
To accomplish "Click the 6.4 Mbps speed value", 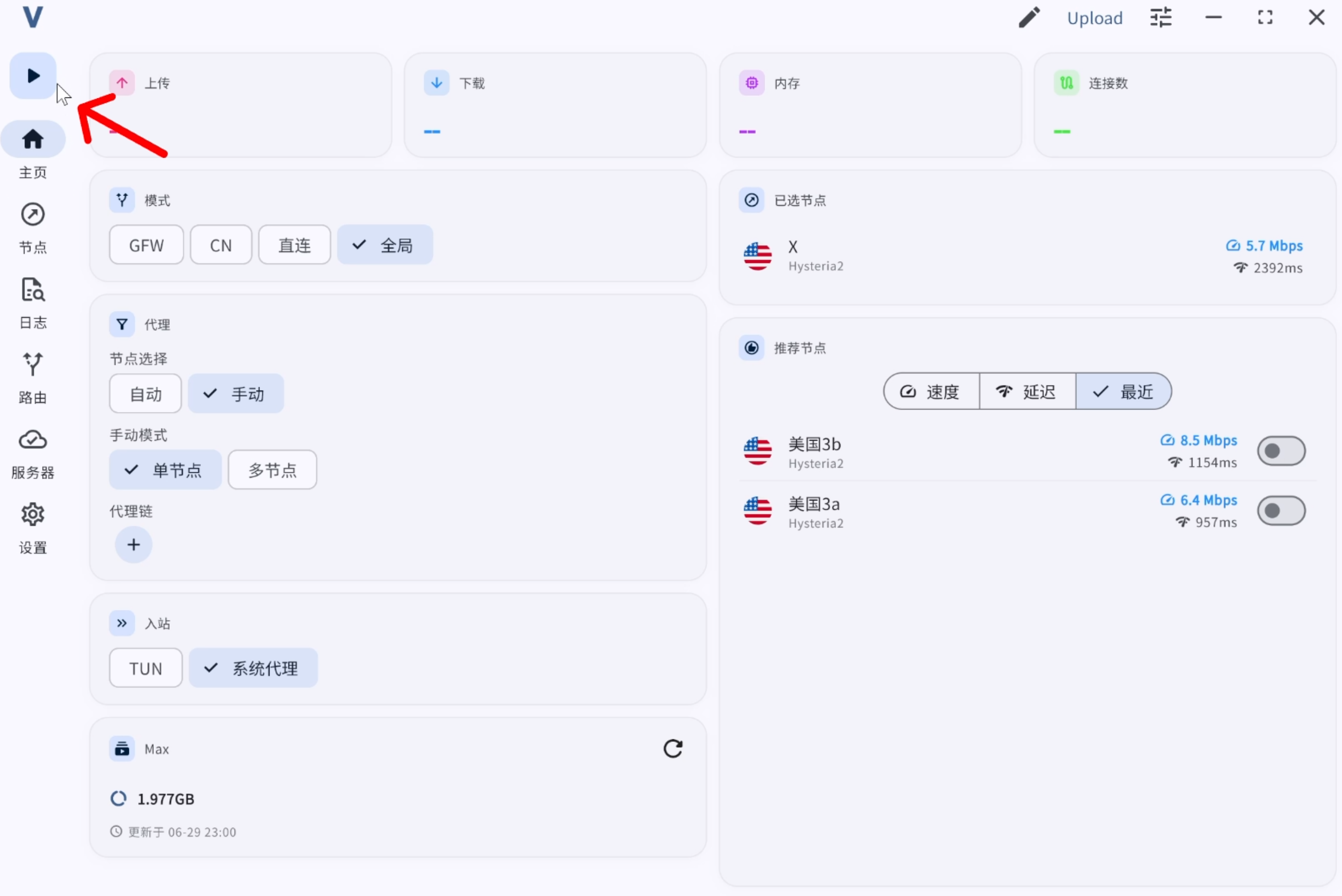I will pos(1208,500).
